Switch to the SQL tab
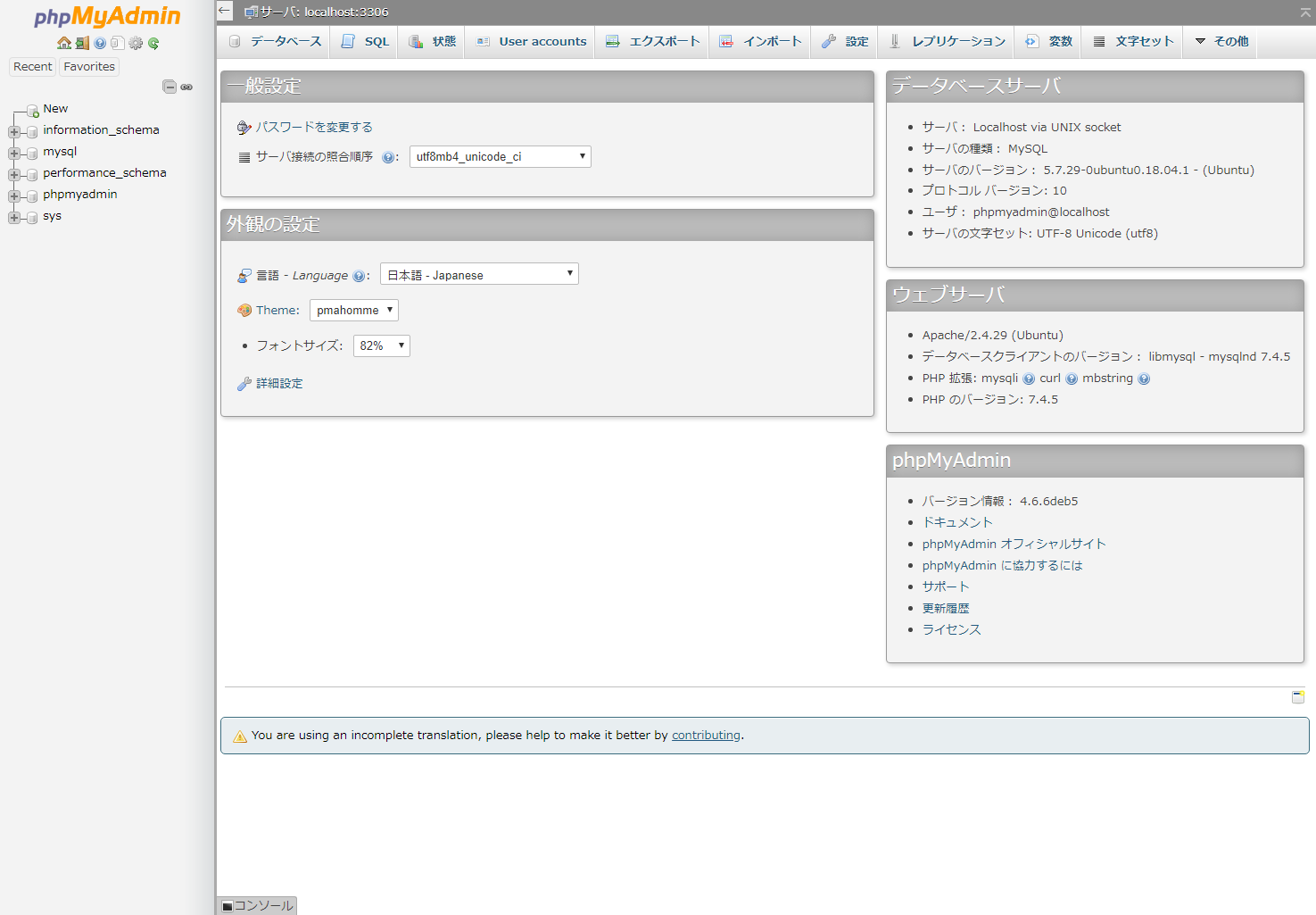Image resolution: width=1316 pixels, height=915 pixels. 365,42
